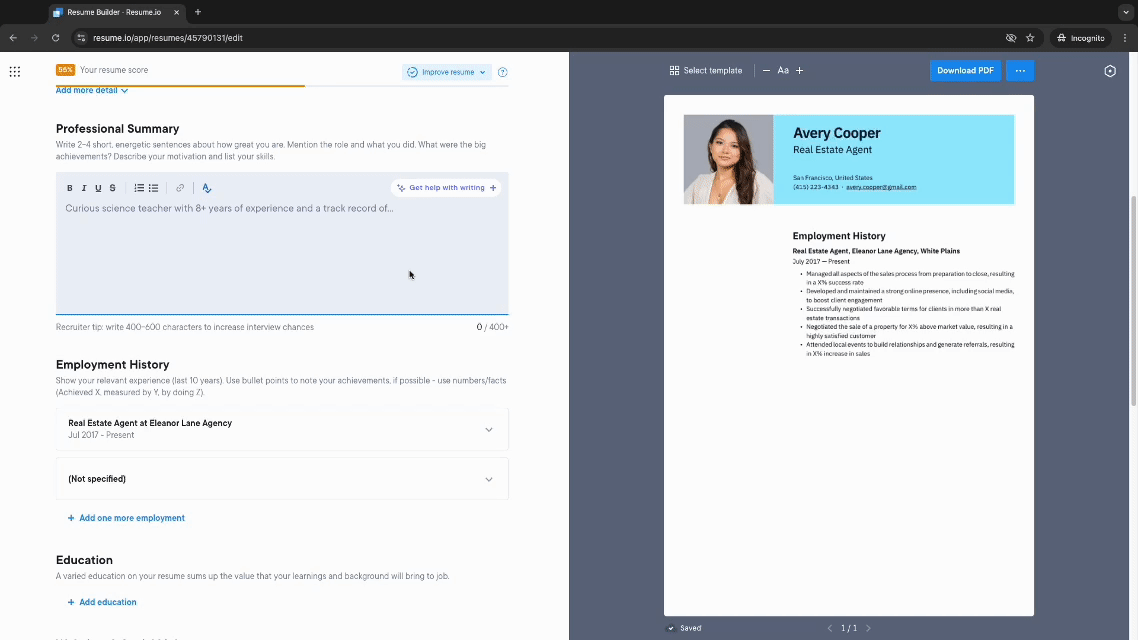
Task: Toggle underline in the text editor
Action: point(98,188)
